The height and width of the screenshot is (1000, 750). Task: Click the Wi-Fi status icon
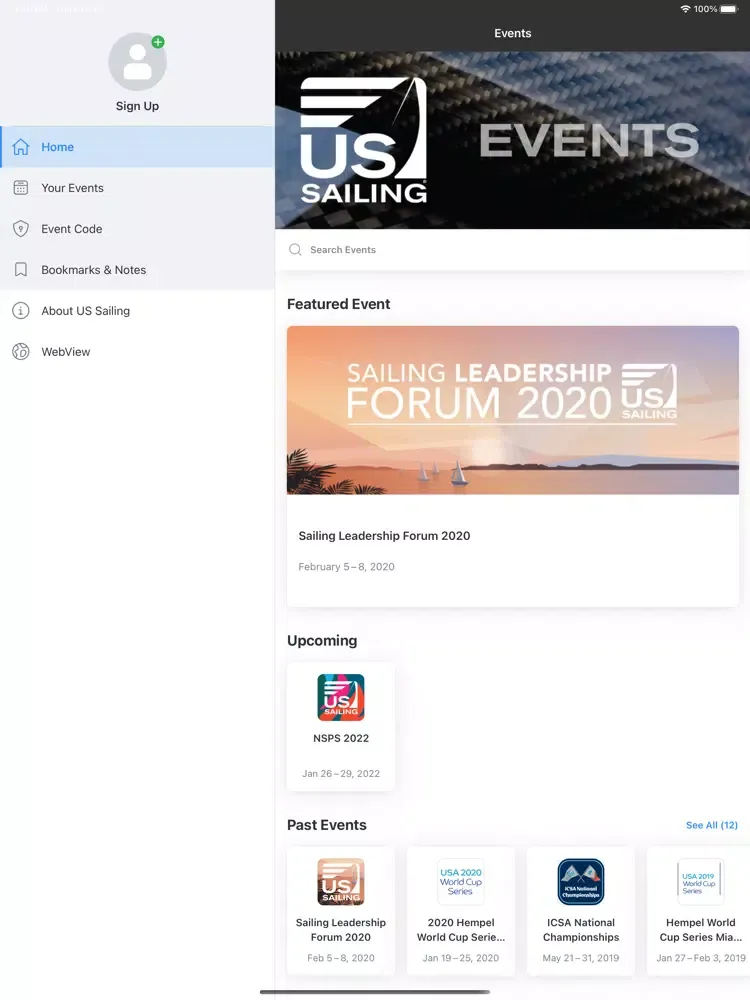pyautogui.click(x=686, y=9)
